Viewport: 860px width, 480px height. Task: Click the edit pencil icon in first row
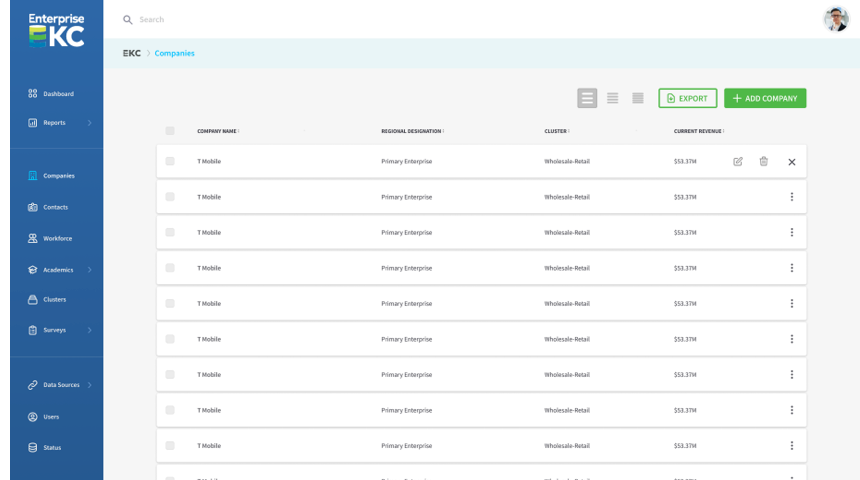tap(738, 161)
